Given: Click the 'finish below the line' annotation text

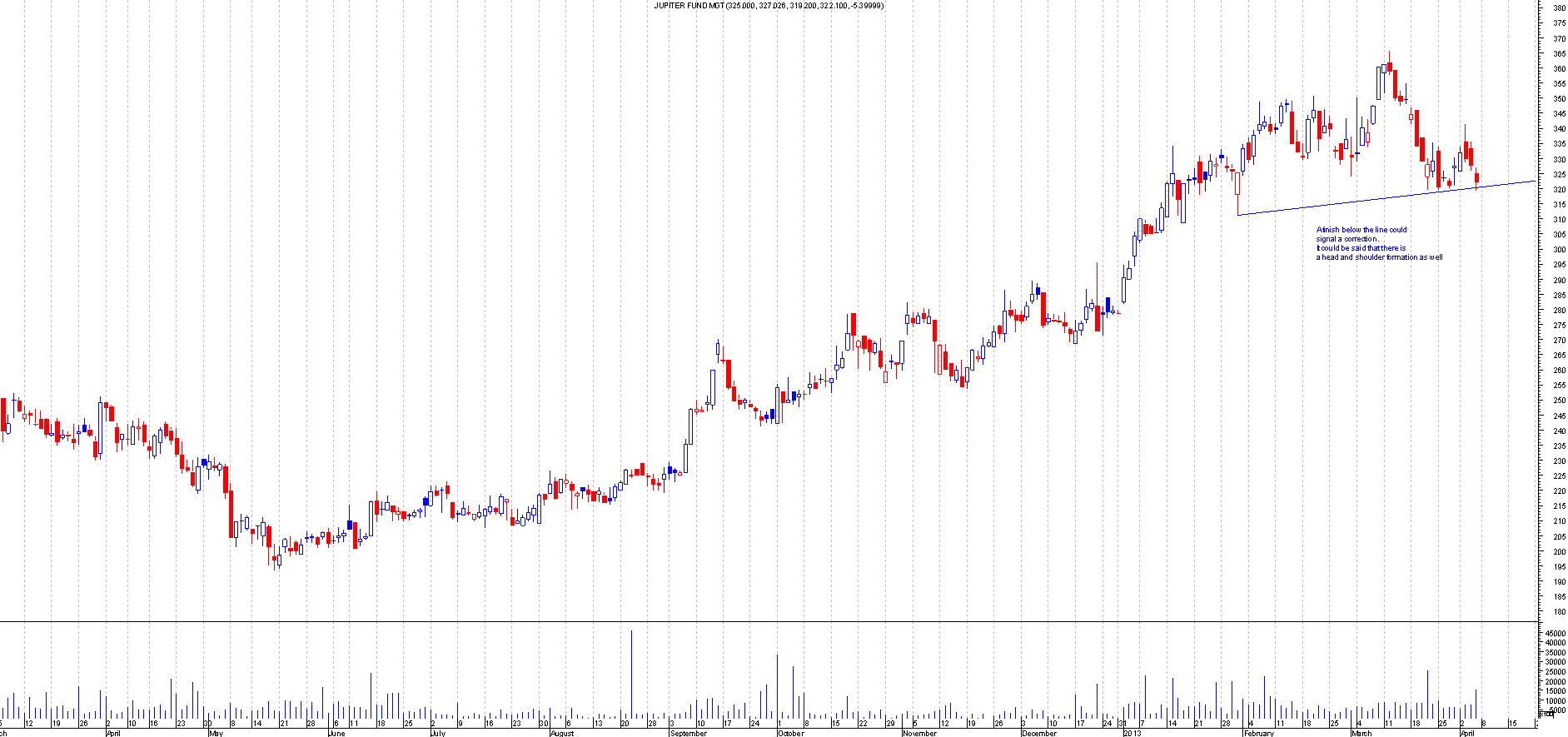Looking at the screenshot, I should (1361, 230).
